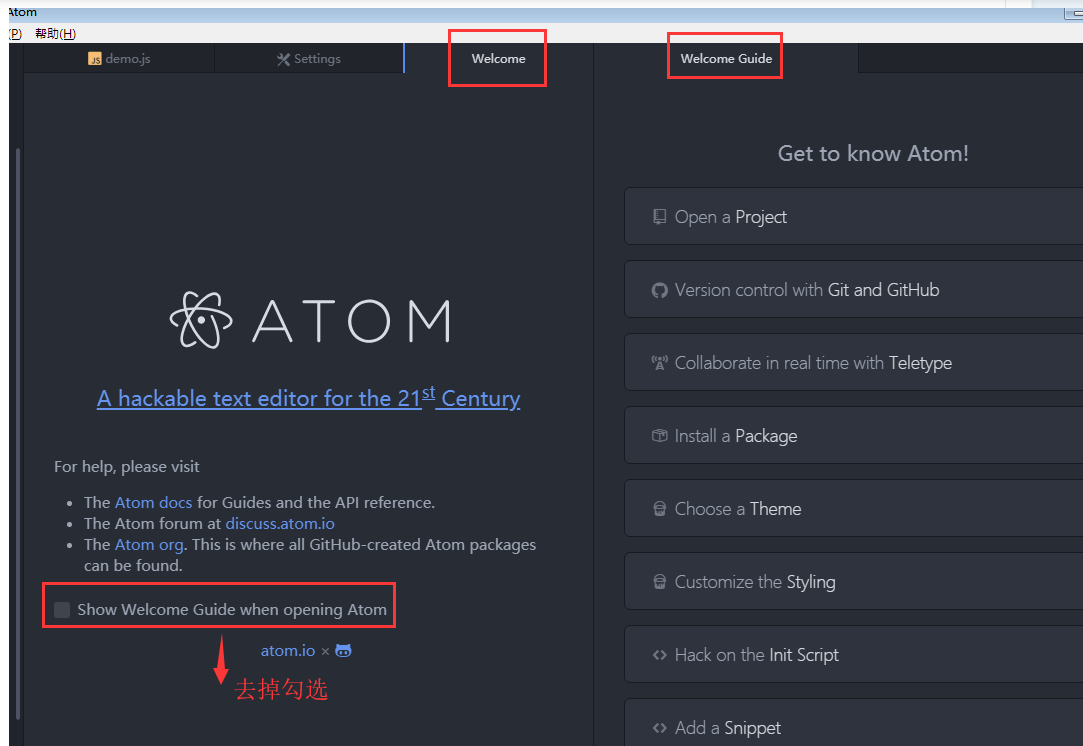
Task: Click the tools icon on the Settings tab
Action: [x=283, y=59]
